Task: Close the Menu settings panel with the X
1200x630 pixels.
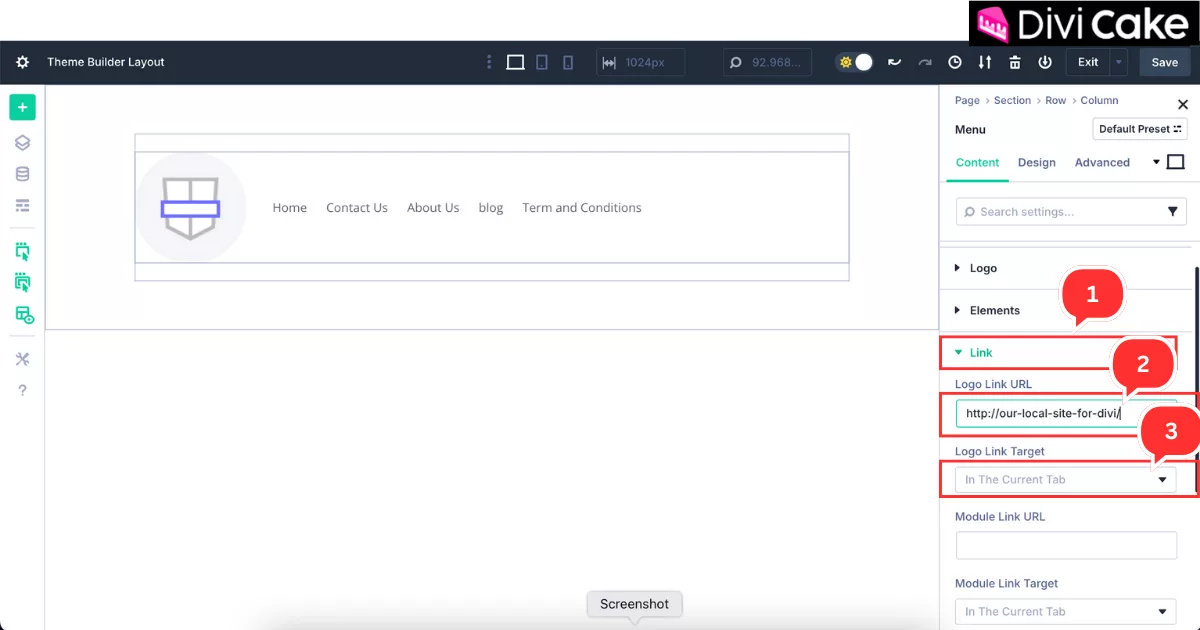Action: pos(1183,104)
